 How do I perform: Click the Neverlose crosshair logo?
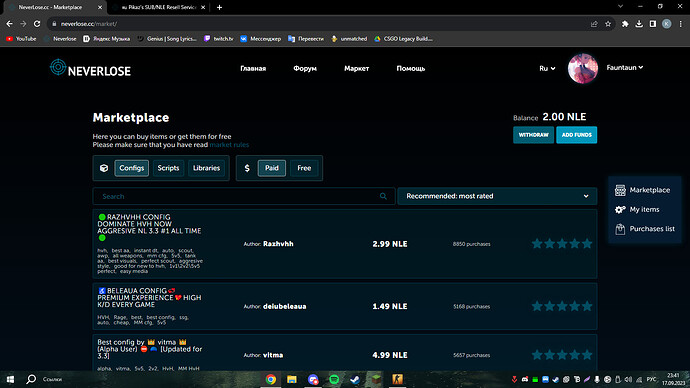pyautogui.click(x=58, y=67)
